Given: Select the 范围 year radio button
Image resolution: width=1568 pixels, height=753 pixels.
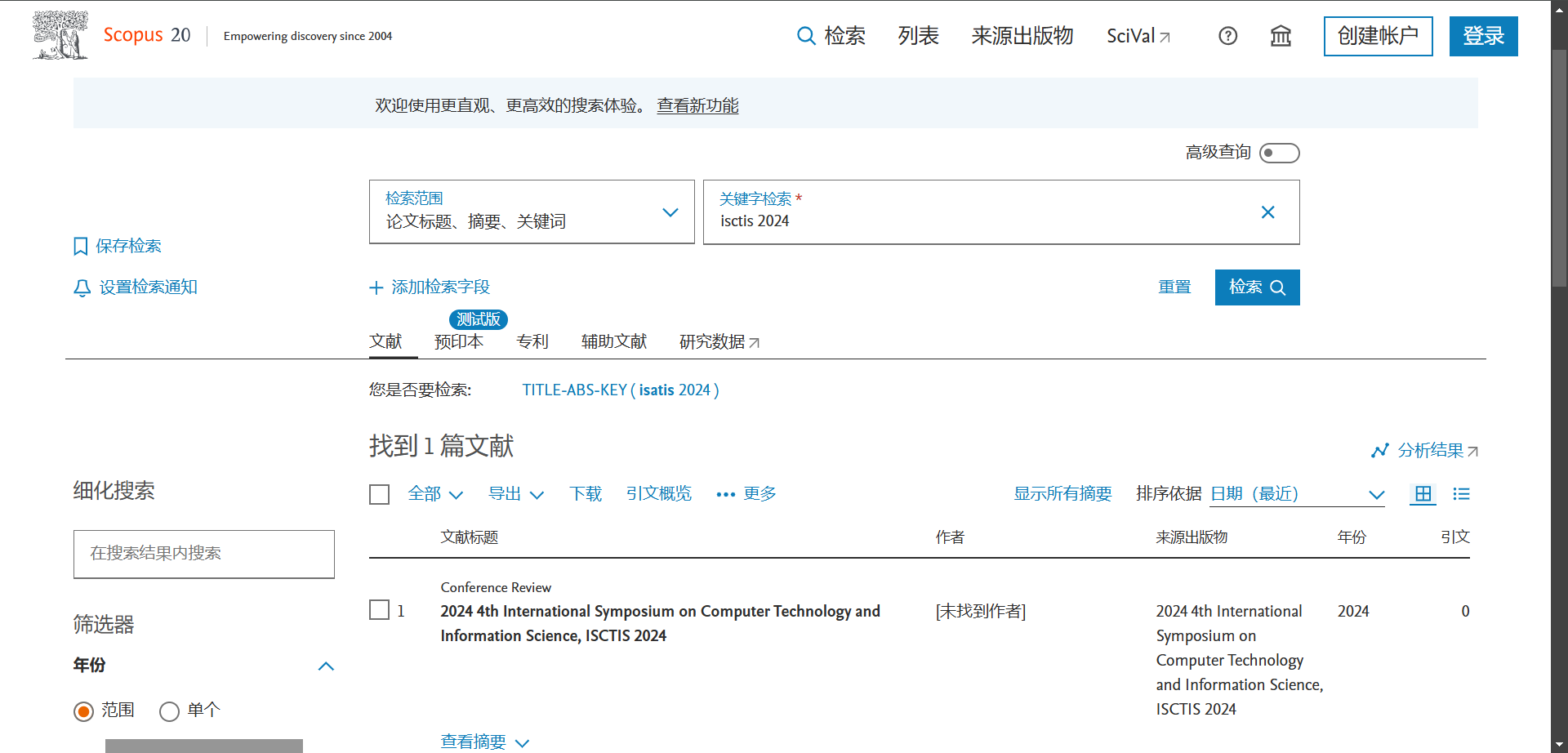Looking at the screenshot, I should tap(83, 711).
